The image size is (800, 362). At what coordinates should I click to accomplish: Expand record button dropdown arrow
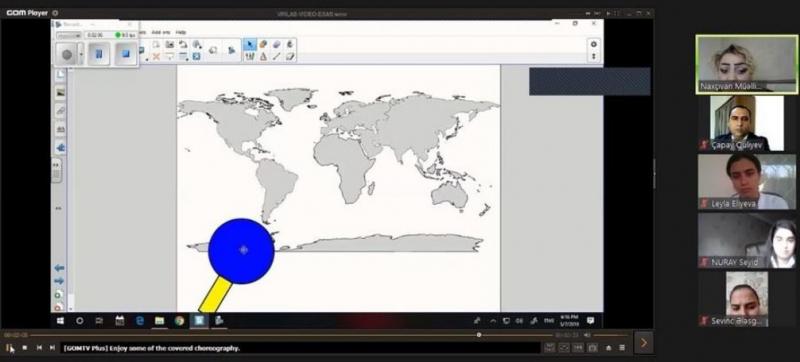(x=81, y=54)
